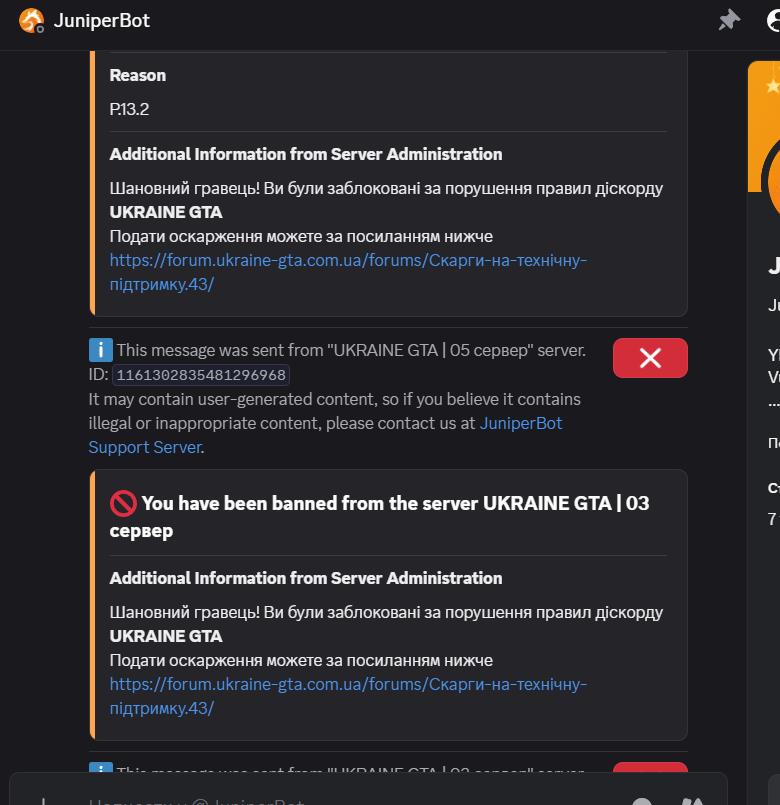Click the P.13.2 reason text
This screenshot has height=805, width=780.
(129, 109)
